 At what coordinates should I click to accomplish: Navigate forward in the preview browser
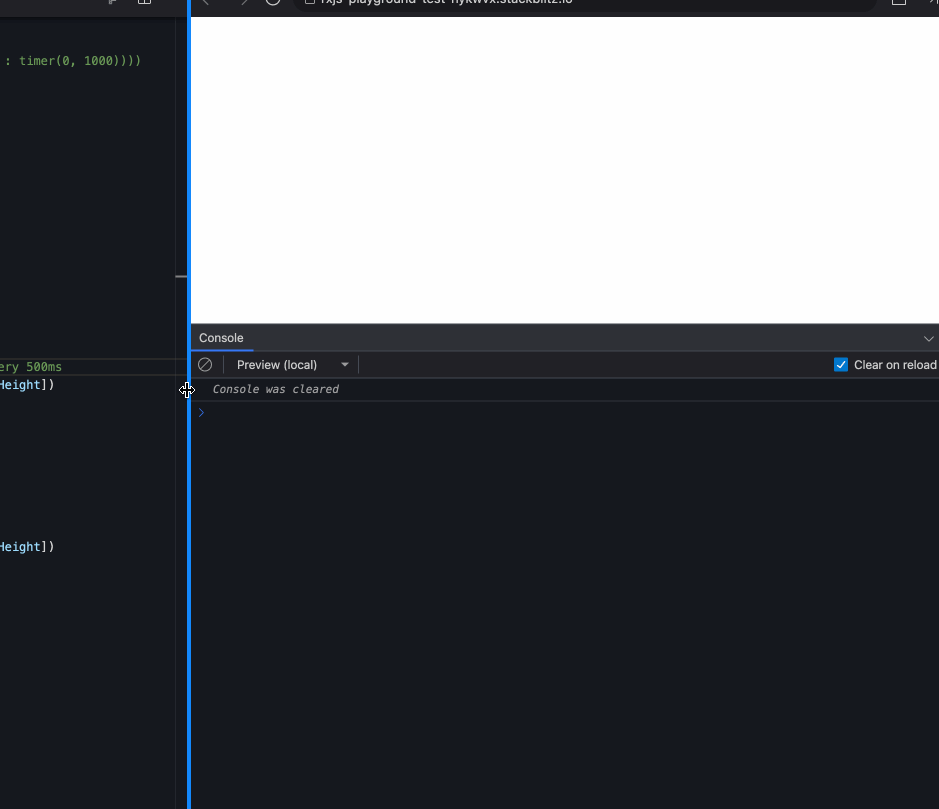[x=244, y=4]
